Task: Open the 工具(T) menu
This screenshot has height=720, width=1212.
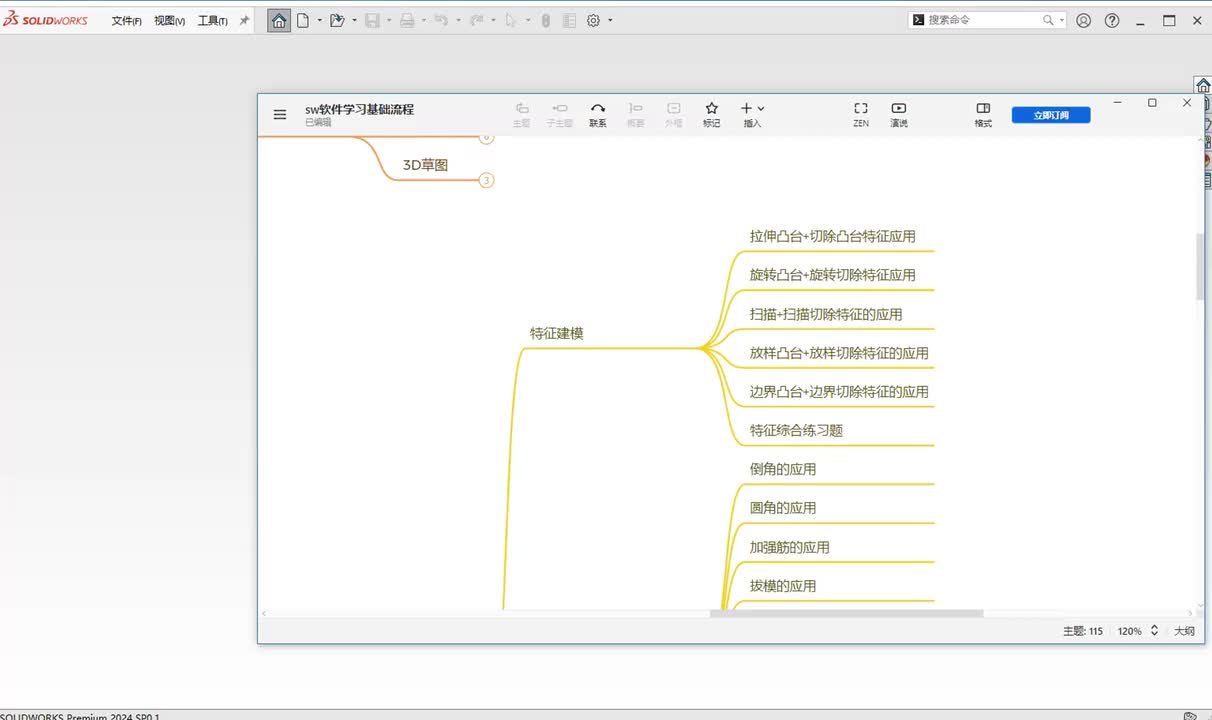Action: [x=212, y=21]
